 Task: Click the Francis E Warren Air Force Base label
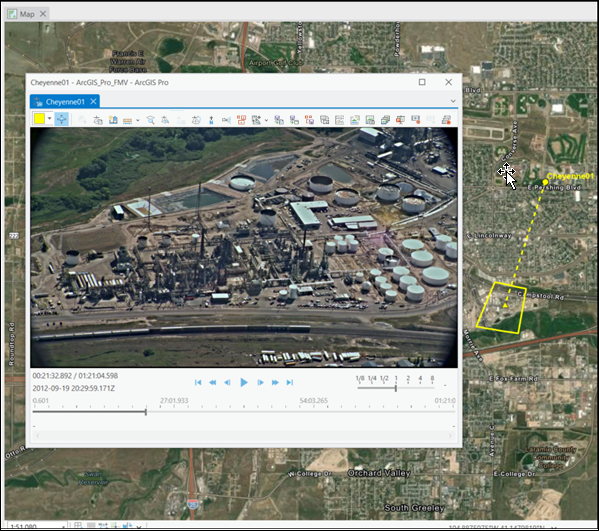tap(128, 62)
